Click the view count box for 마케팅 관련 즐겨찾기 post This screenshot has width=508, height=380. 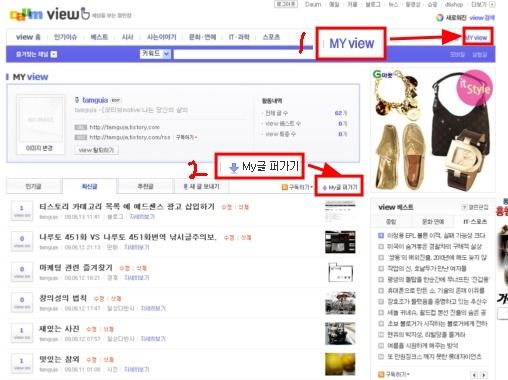coord(22,272)
